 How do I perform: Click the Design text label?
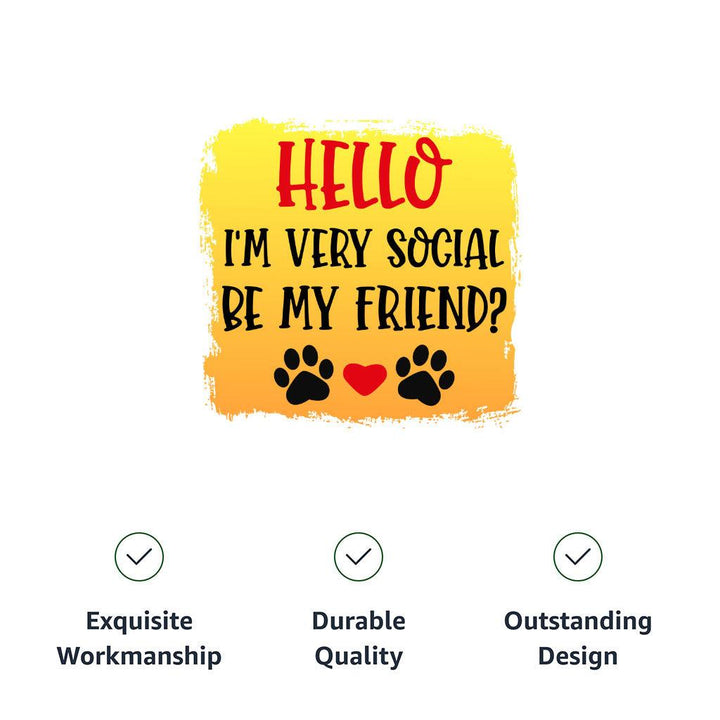pyautogui.click(x=578, y=657)
